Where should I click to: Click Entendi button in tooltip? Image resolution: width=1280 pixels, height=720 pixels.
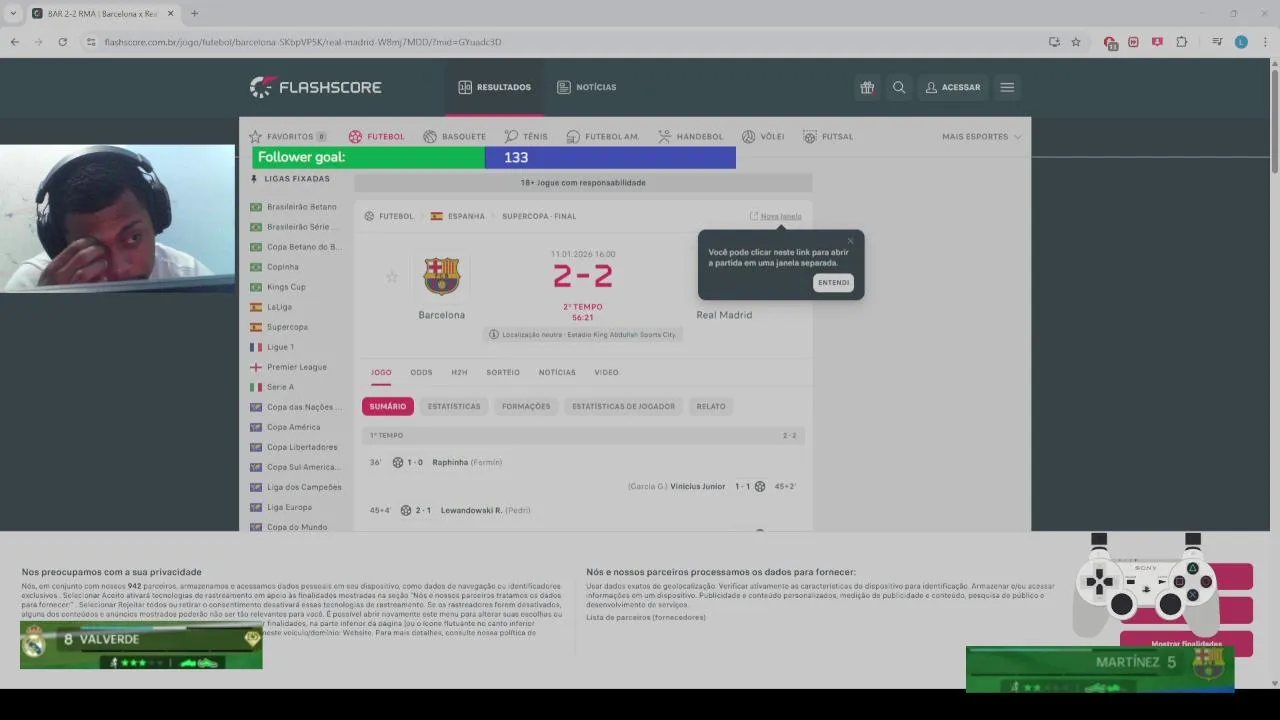tap(833, 283)
